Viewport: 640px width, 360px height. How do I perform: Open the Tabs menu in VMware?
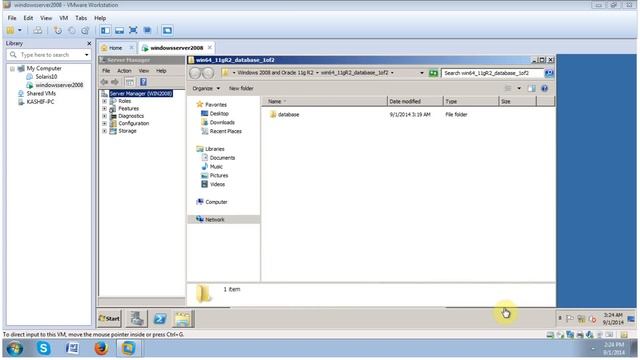pos(81,18)
